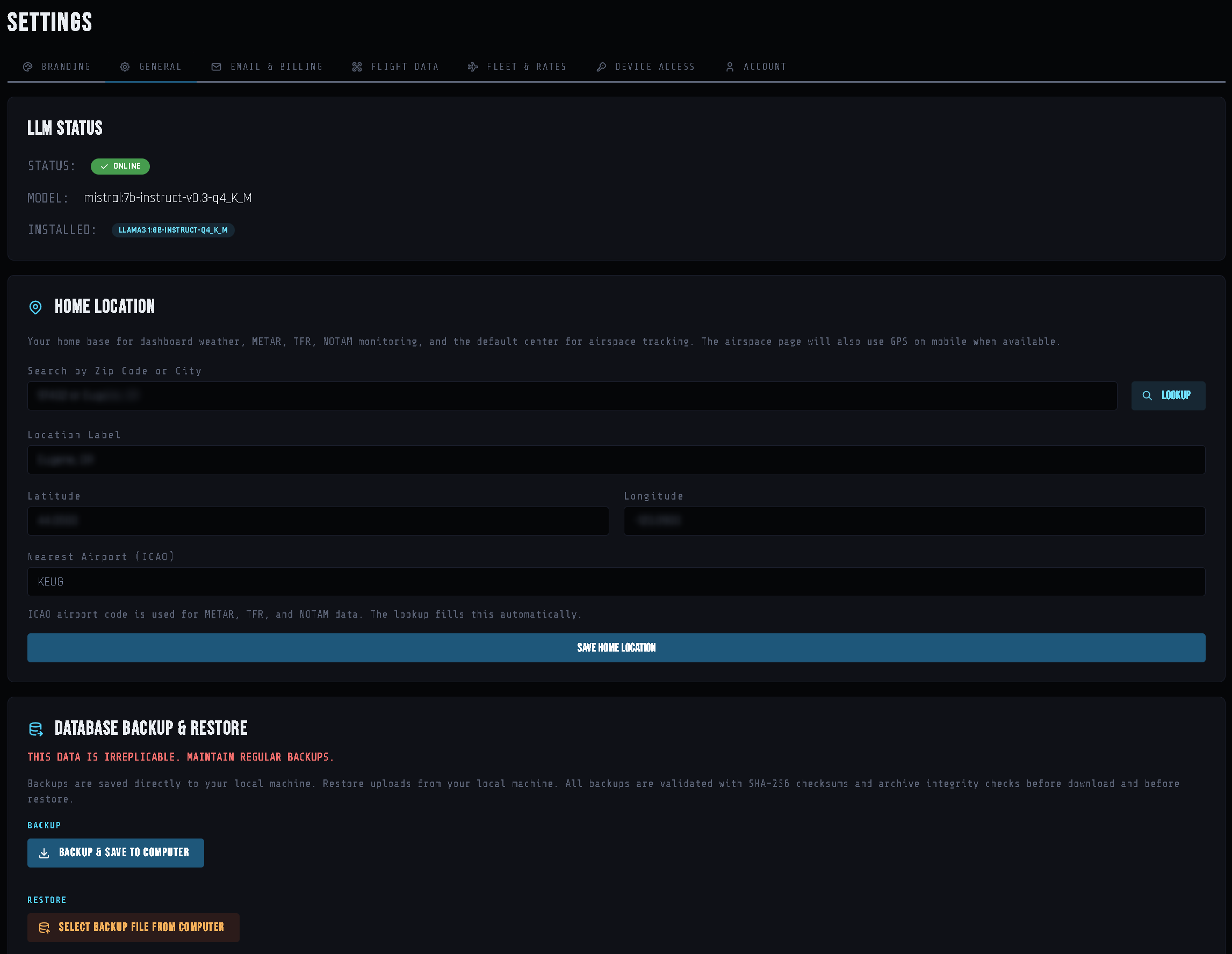Open the Branding tab

(x=56, y=67)
